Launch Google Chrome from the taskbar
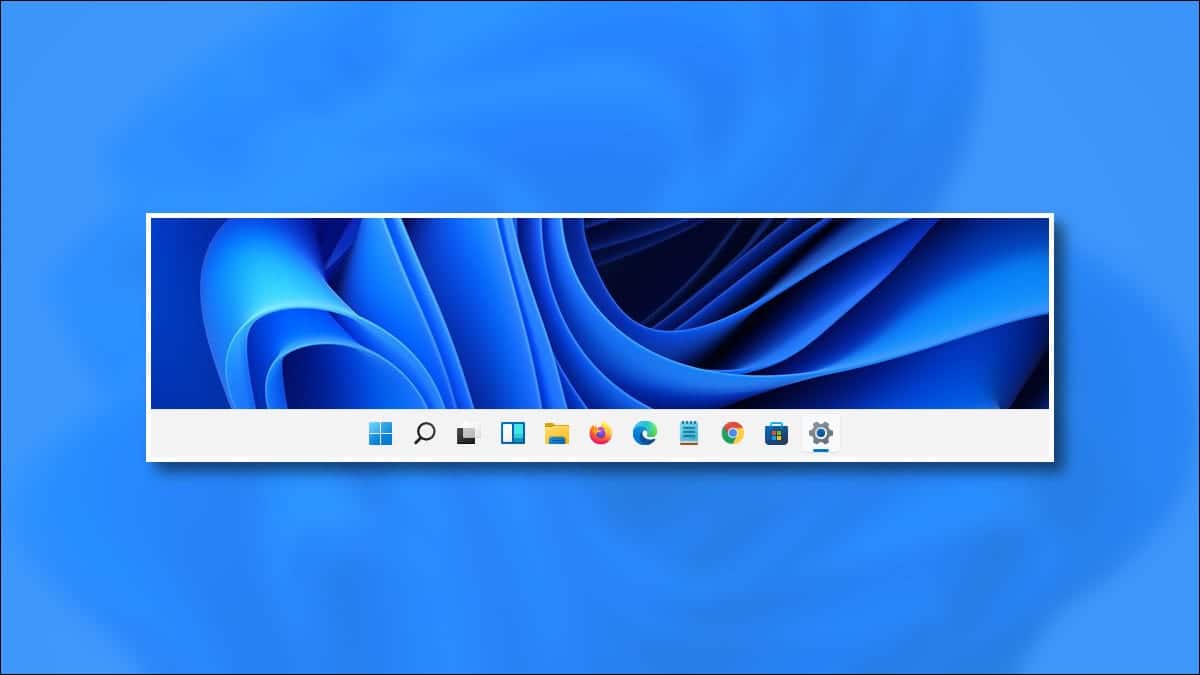This screenshot has width=1200, height=675. (x=733, y=433)
